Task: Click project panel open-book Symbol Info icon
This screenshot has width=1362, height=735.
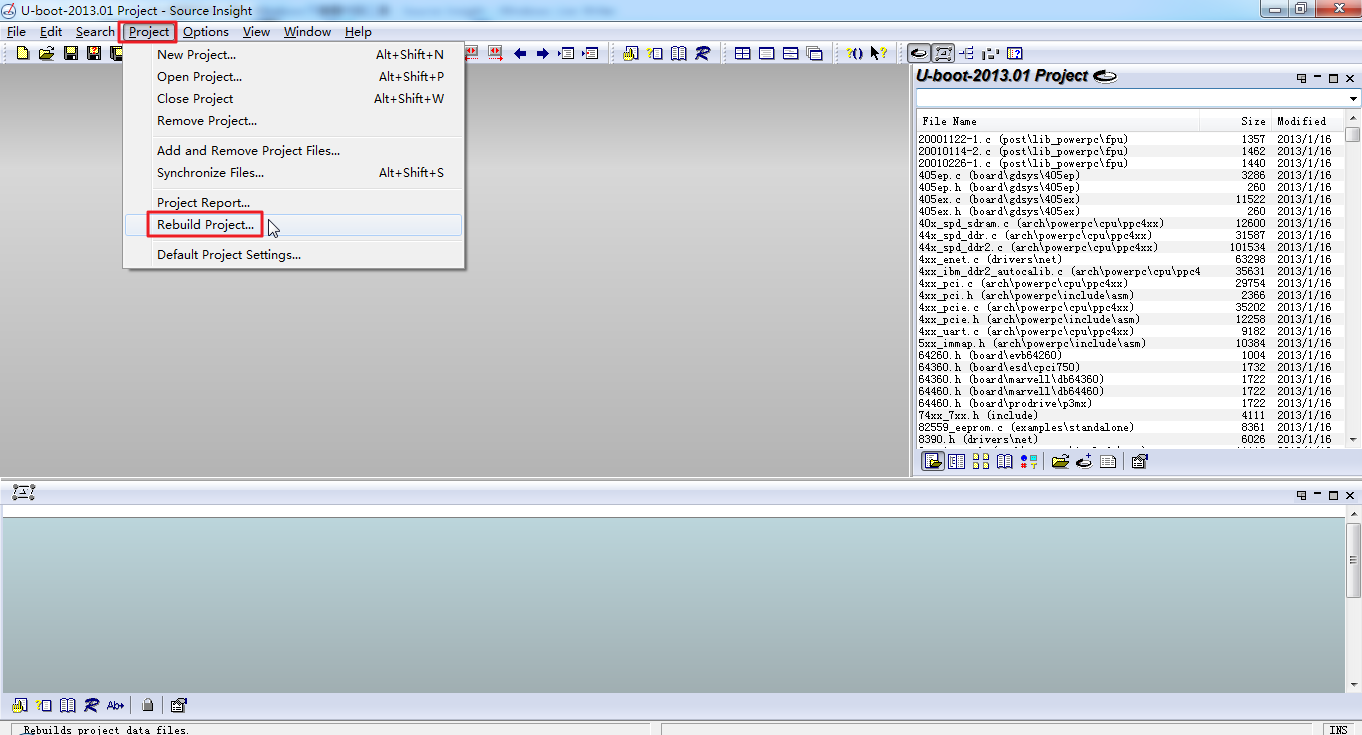Action: point(1005,461)
